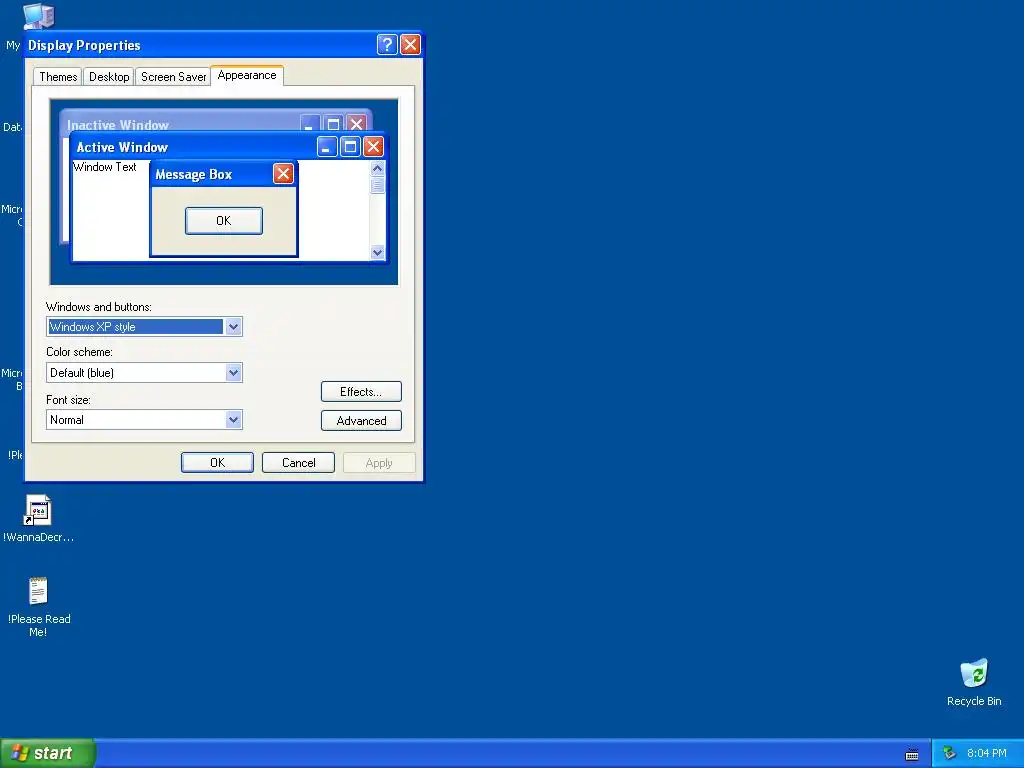Click the on-screen keyboard tray icon

coord(912,754)
